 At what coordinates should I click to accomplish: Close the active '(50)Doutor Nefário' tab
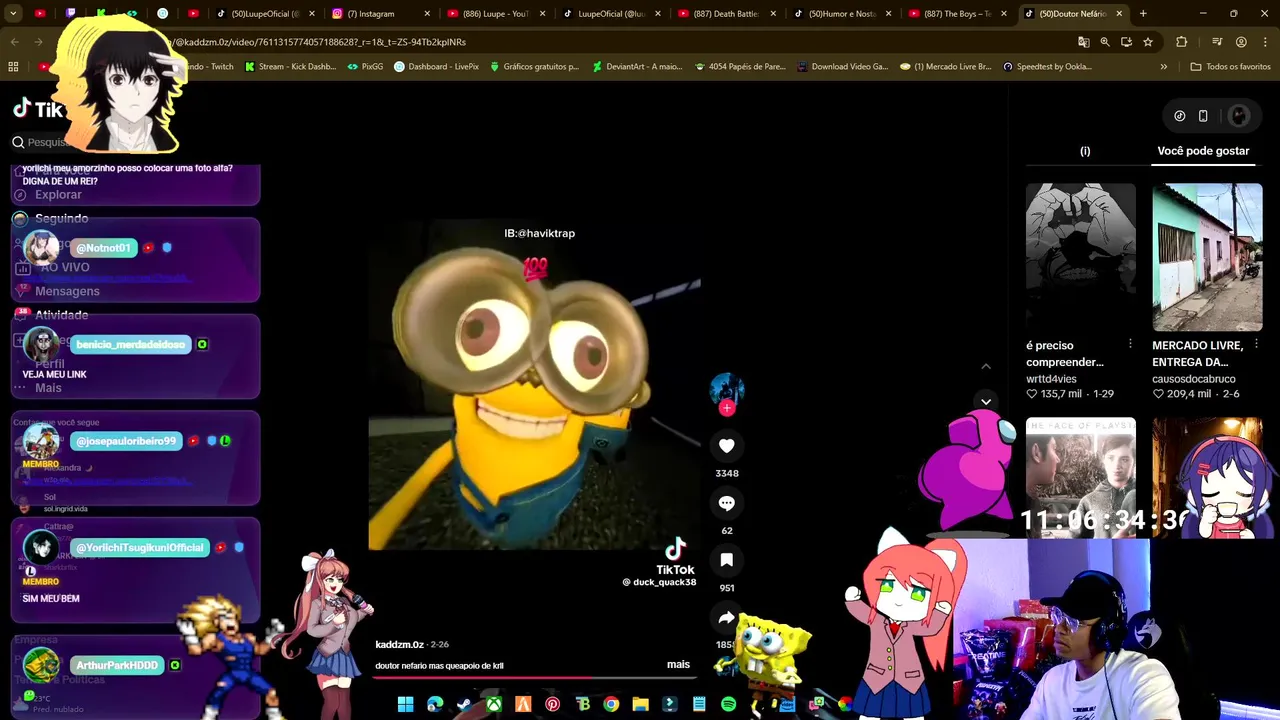[x=1119, y=14]
